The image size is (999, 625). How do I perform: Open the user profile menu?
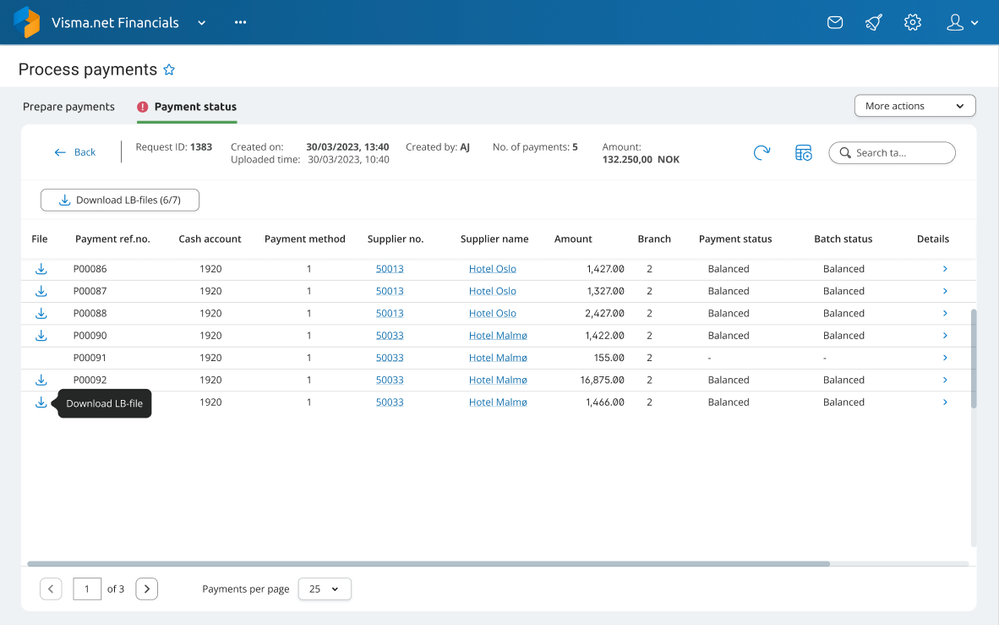[961, 23]
